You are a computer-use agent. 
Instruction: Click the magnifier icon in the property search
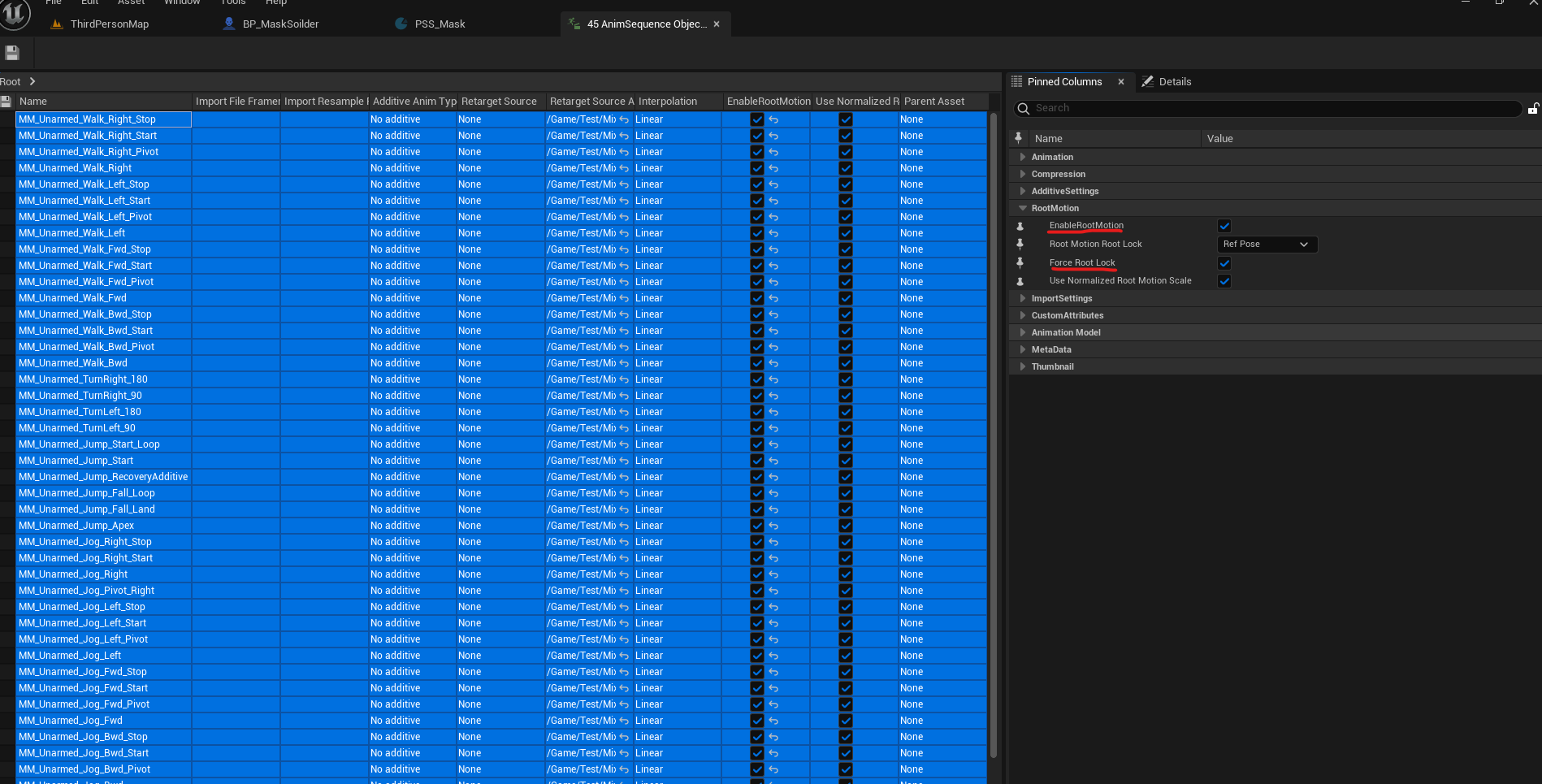pos(1024,108)
